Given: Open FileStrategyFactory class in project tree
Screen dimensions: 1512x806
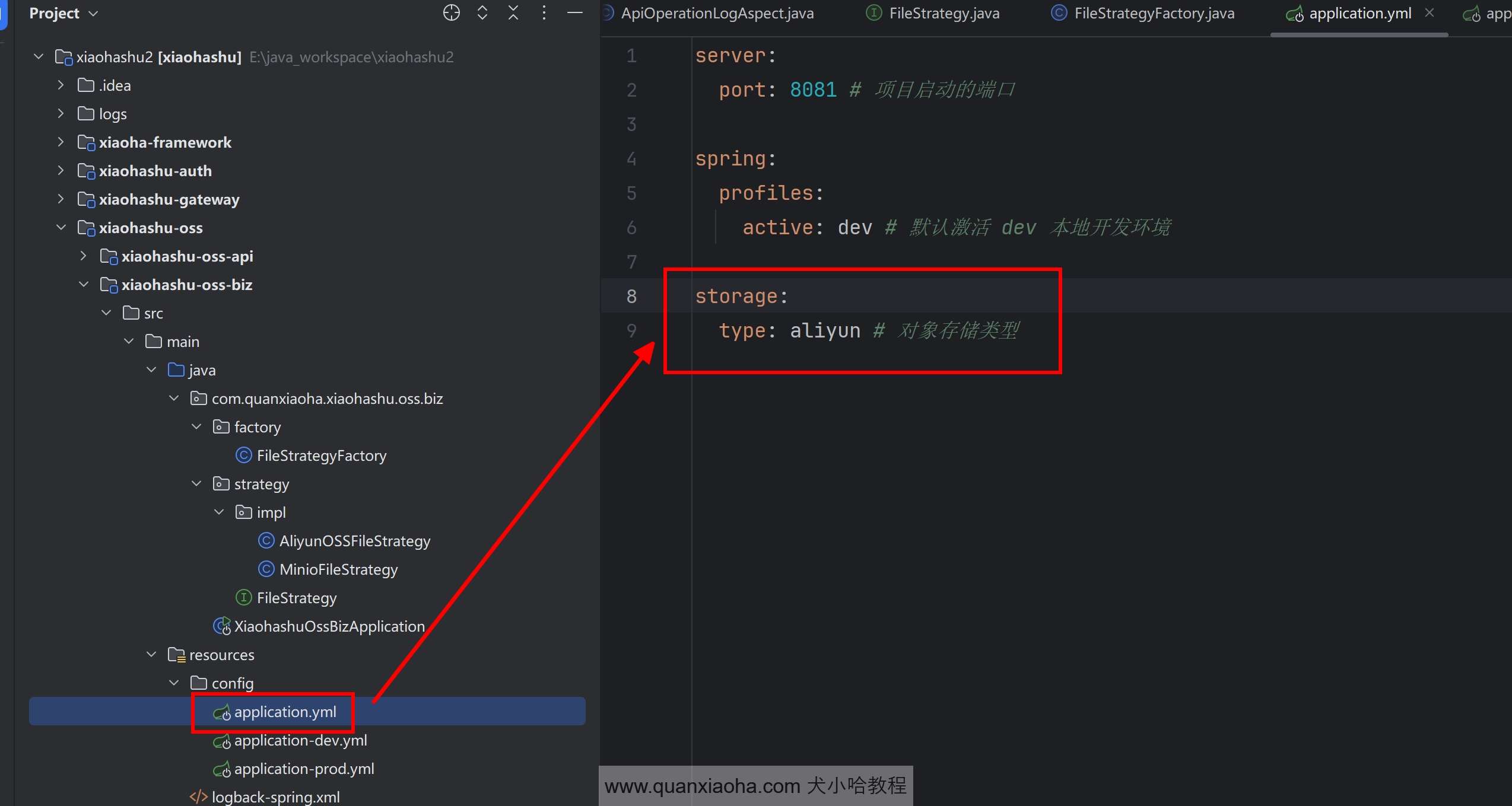Looking at the screenshot, I should click(321, 455).
